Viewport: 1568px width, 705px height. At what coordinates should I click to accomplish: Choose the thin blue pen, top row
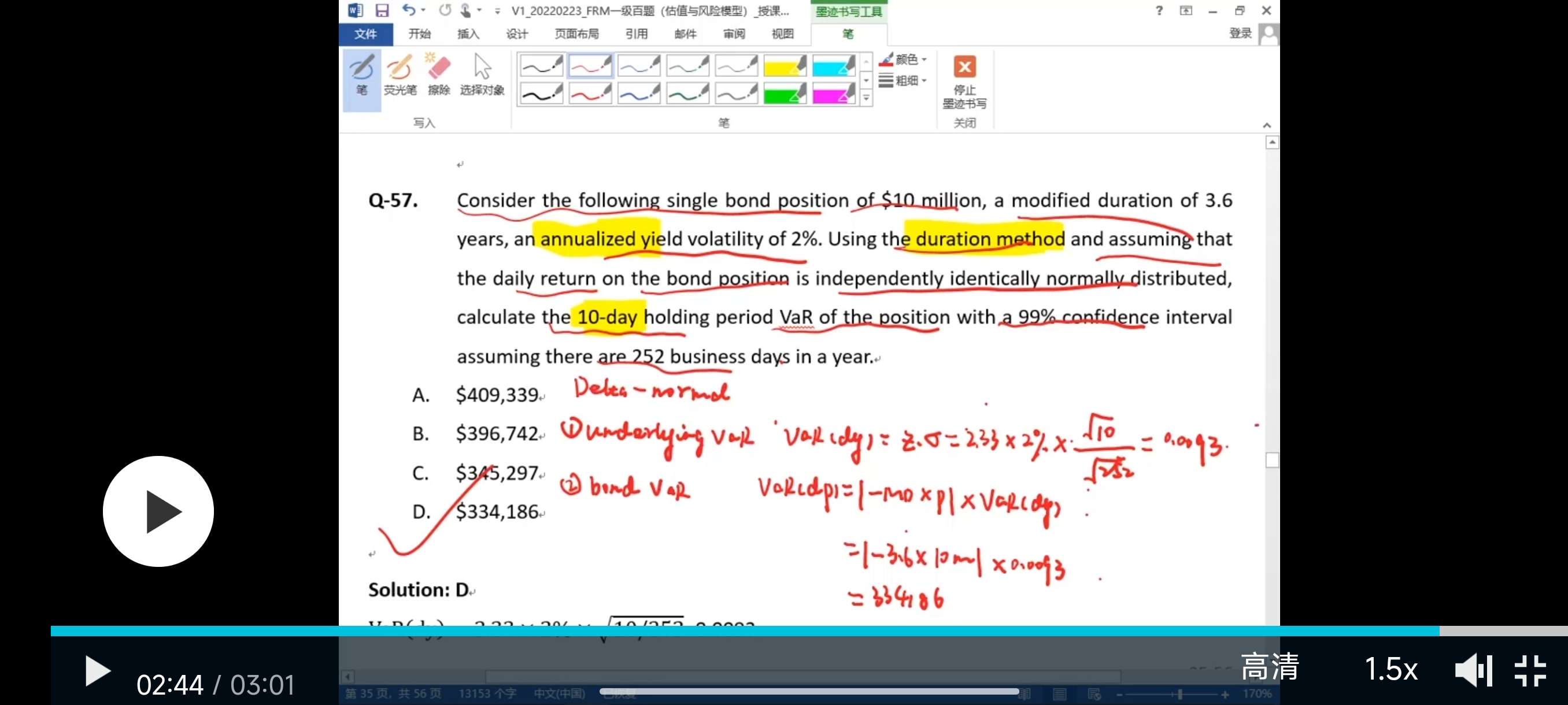click(x=638, y=66)
